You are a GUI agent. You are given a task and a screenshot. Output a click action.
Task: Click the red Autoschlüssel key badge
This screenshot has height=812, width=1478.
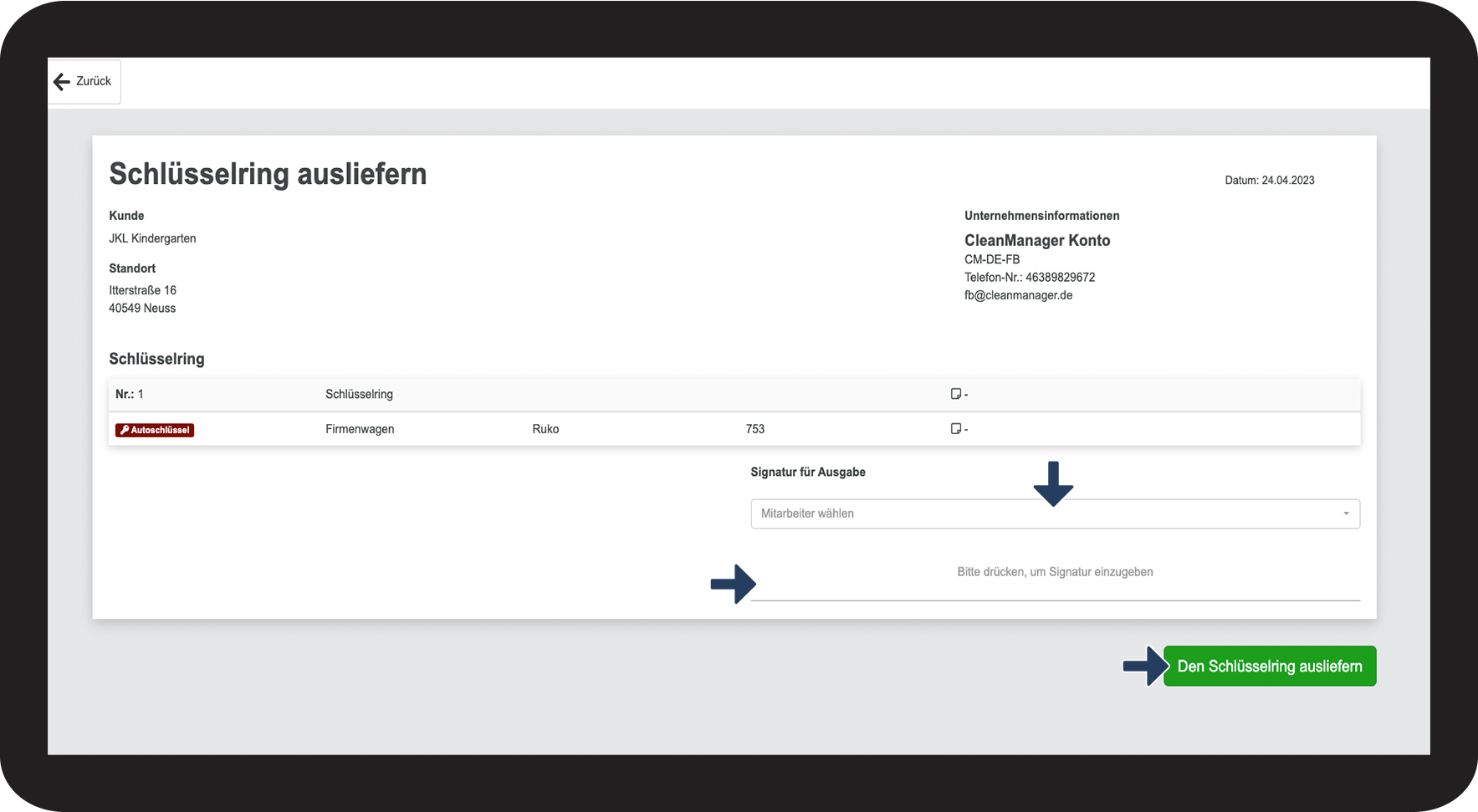click(155, 430)
